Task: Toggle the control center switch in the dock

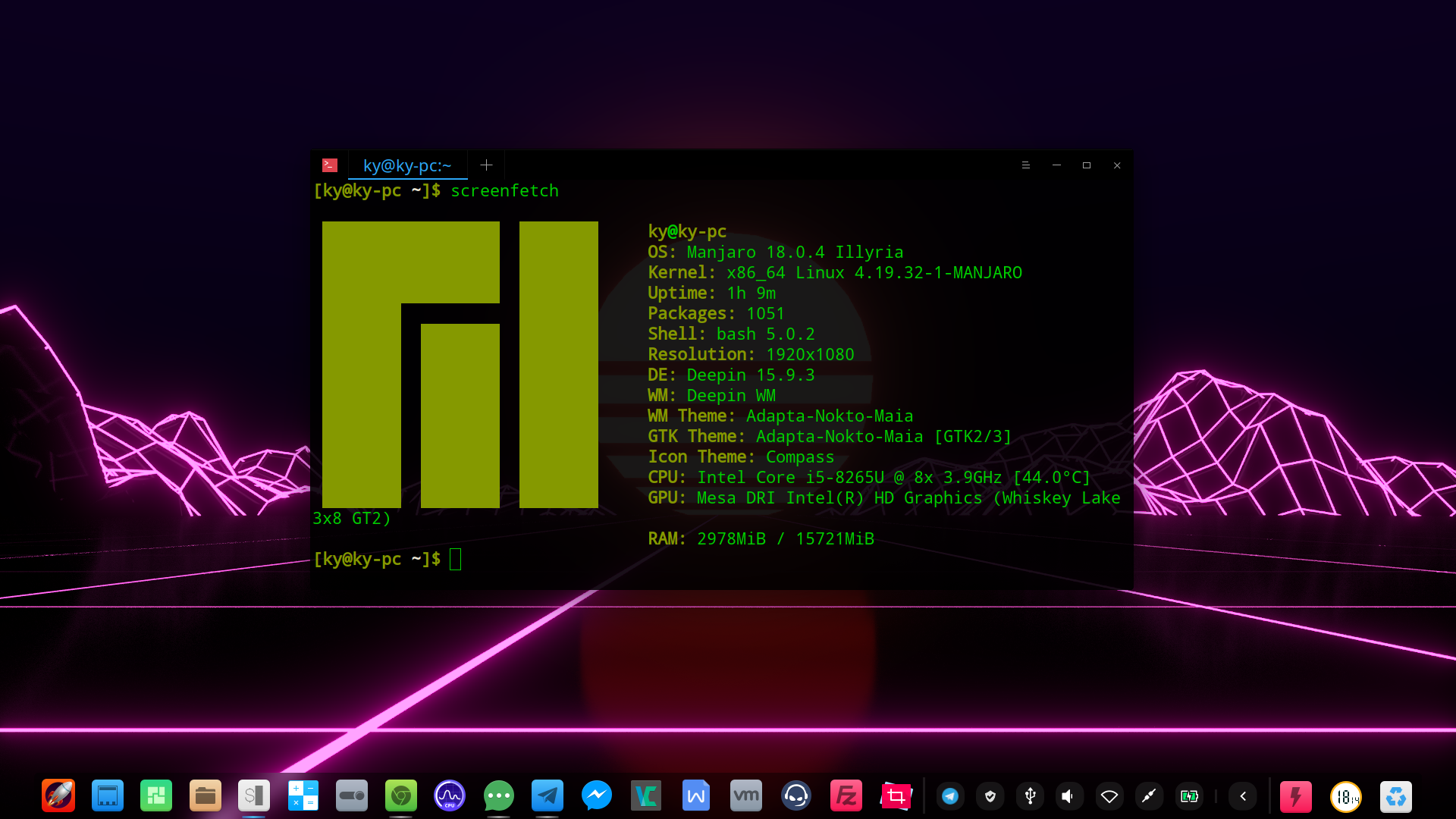Action: point(351,796)
